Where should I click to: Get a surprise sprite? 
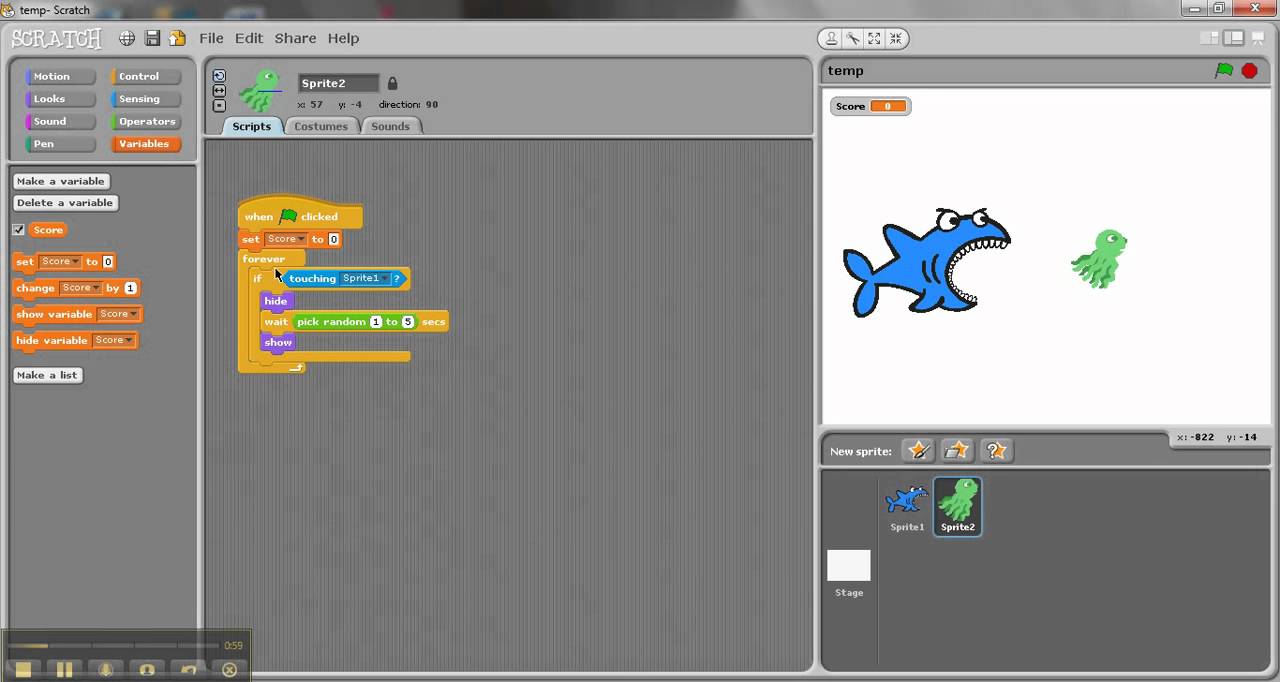pos(996,451)
